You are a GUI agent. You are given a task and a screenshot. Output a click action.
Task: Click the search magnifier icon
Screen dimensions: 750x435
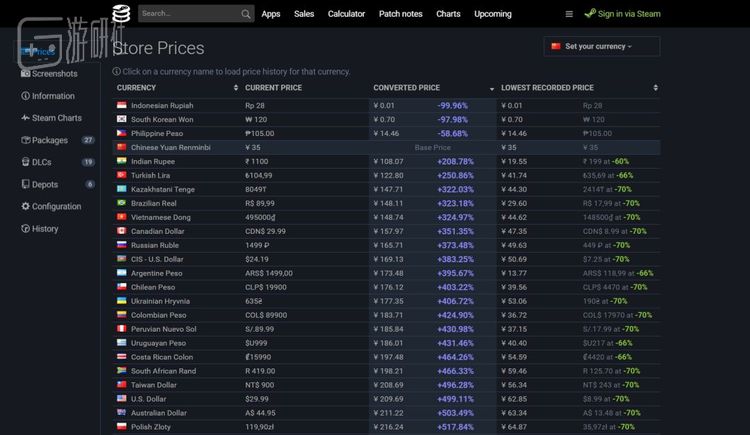246,14
